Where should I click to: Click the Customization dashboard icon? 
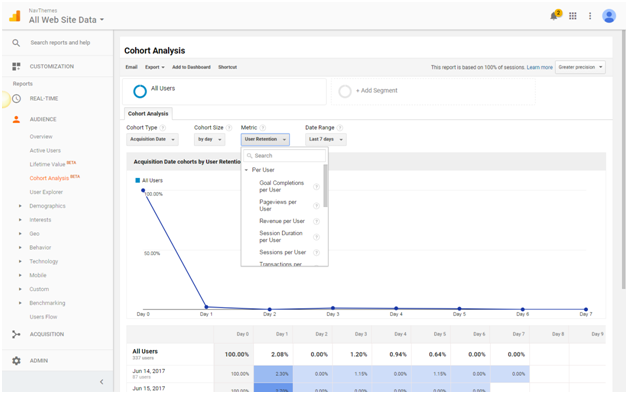point(16,66)
